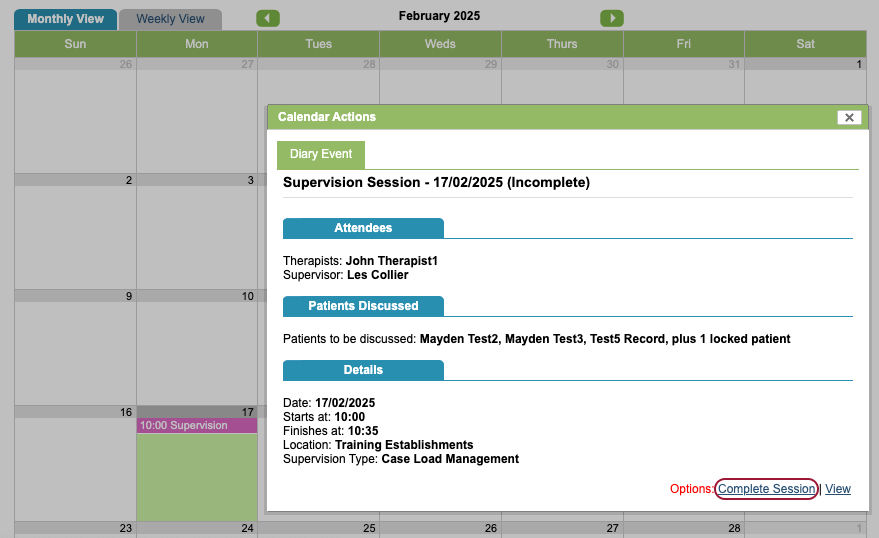The height and width of the screenshot is (538, 879).
Task: Open the View link in Options
Action: (x=838, y=489)
